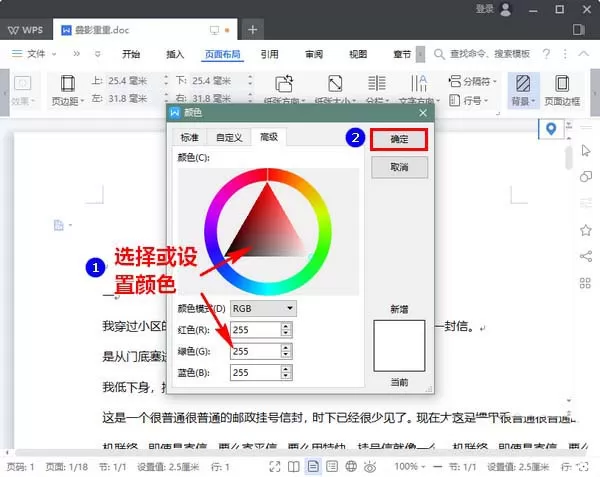This screenshot has width=600, height=477.
Task: Open the 视图 ribbon tab
Action: tap(358, 54)
